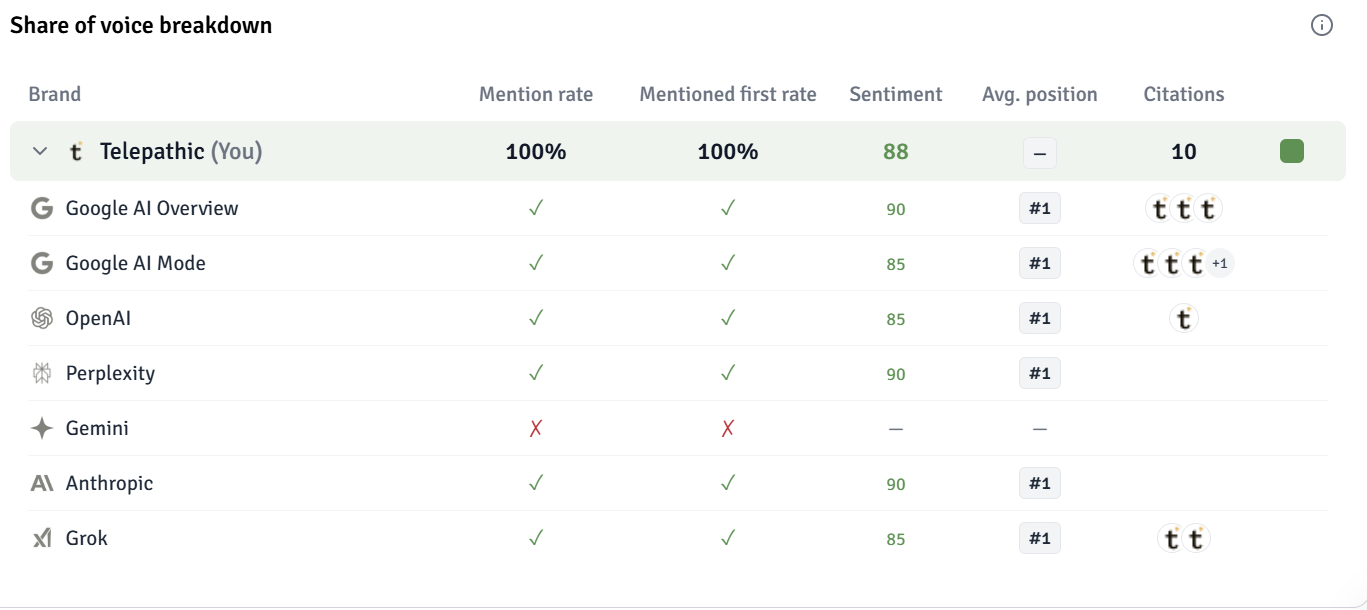1367x610 pixels.
Task: Click the Grok logo icon
Action: click(x=42, y=539)
